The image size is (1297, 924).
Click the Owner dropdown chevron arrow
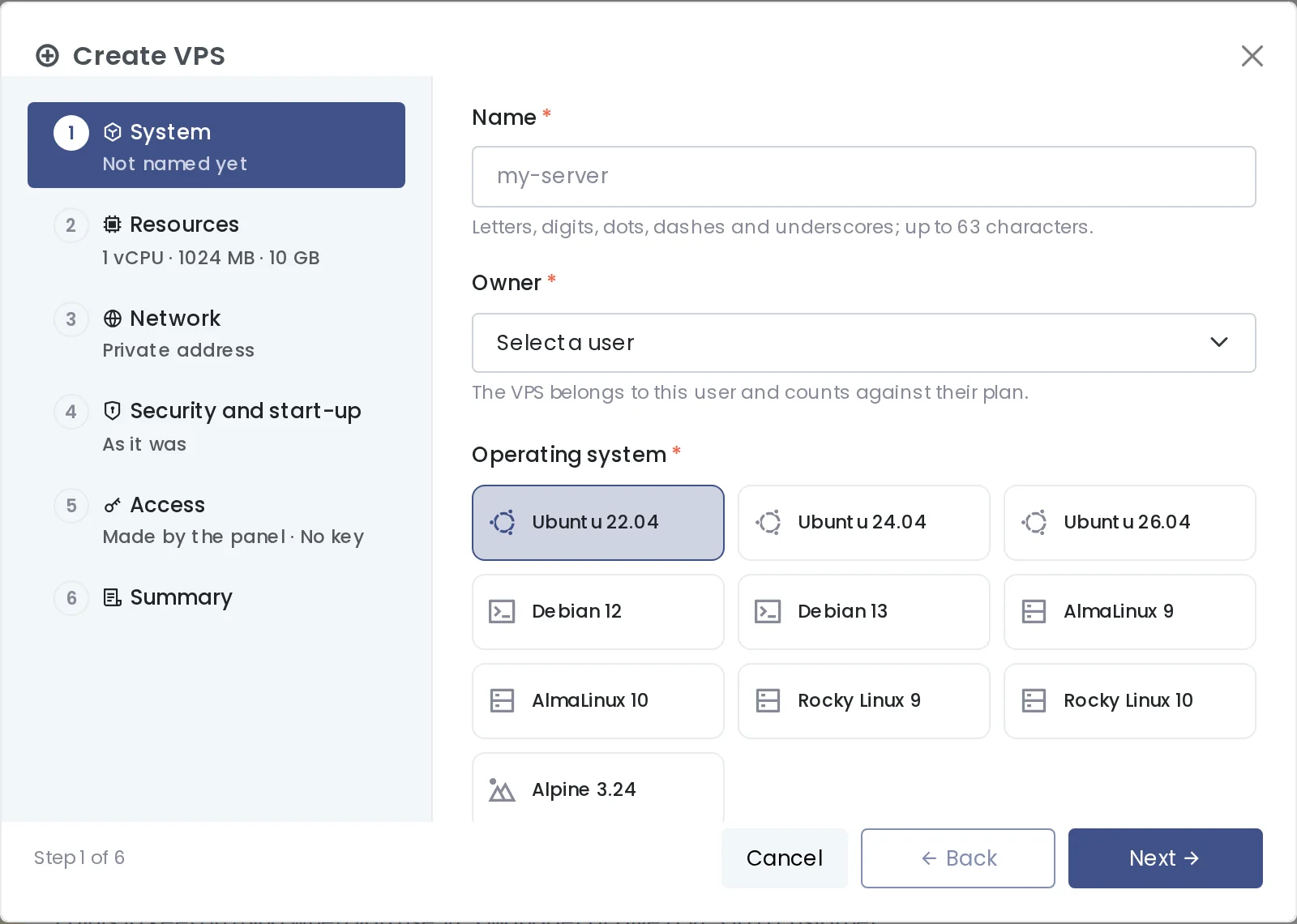tap(1219, 343)
